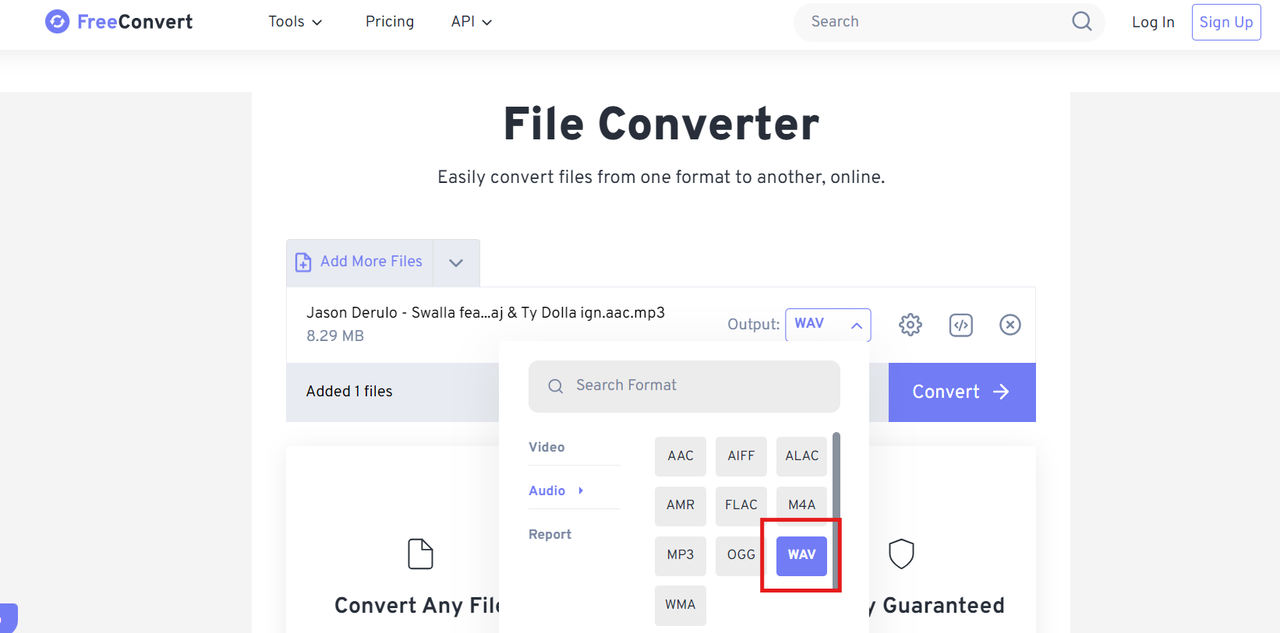This screenshot has height=633, width=1280.
Task: Click the API code icon beside output
Action: tap(961, 325)
